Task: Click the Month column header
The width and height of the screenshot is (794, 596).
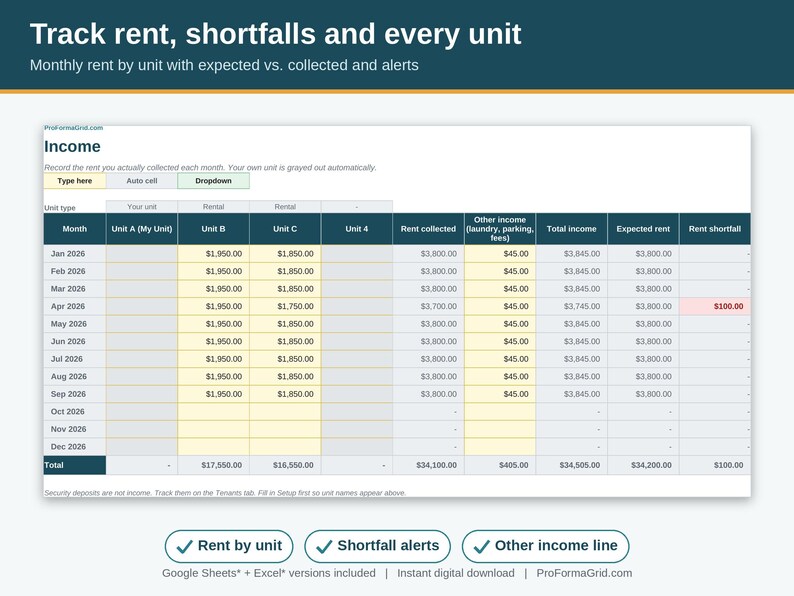Action: pos(75,229)
